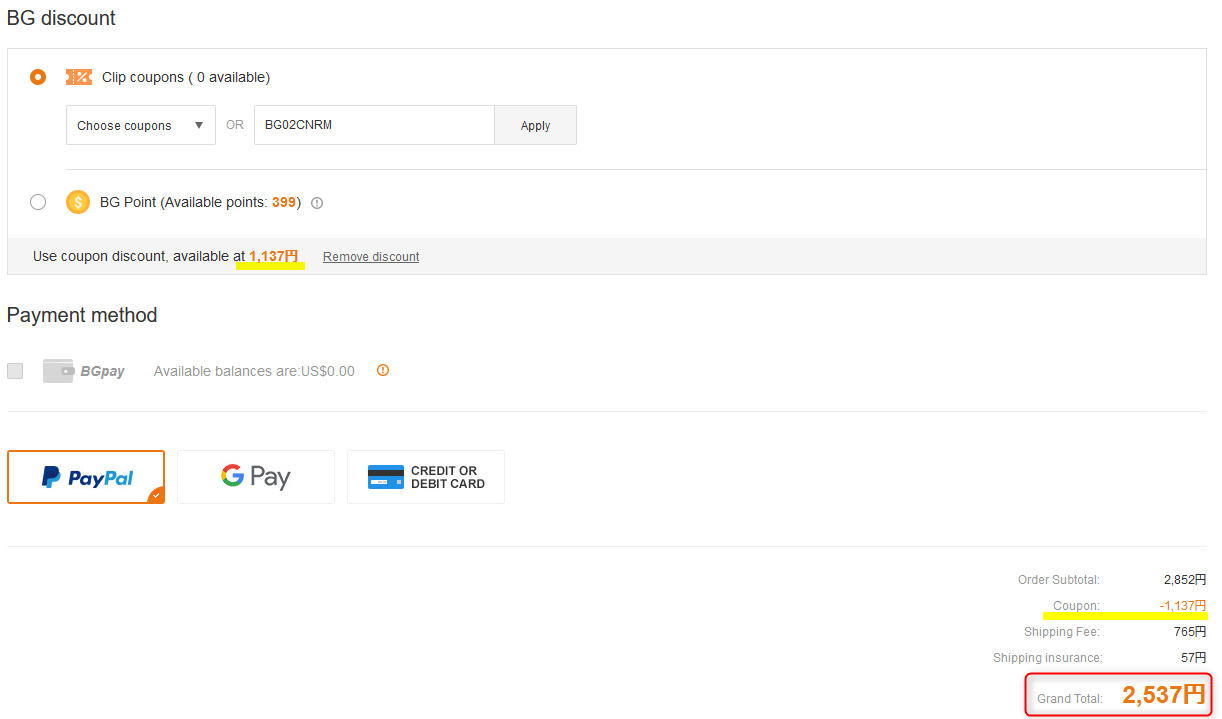This screenshot has width=1222, height=719.
Task: Click the Available balances US$0.00 text
Action: point(254,371)
